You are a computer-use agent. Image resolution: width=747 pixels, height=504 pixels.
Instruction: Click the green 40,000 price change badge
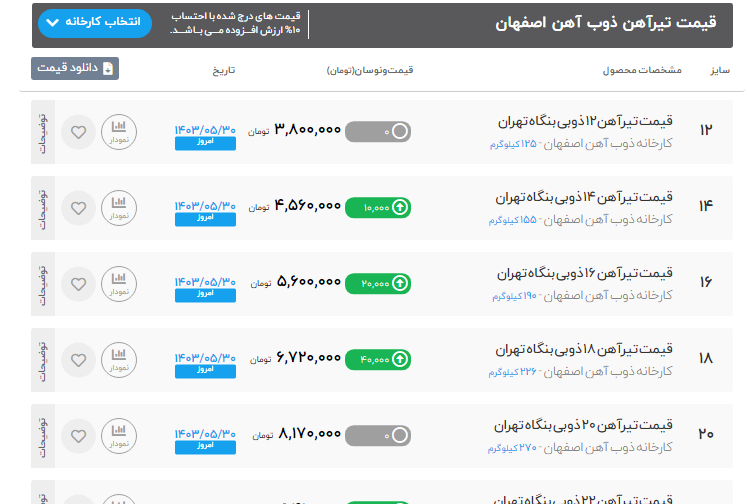pyautogui.click(x=378, y=358)
